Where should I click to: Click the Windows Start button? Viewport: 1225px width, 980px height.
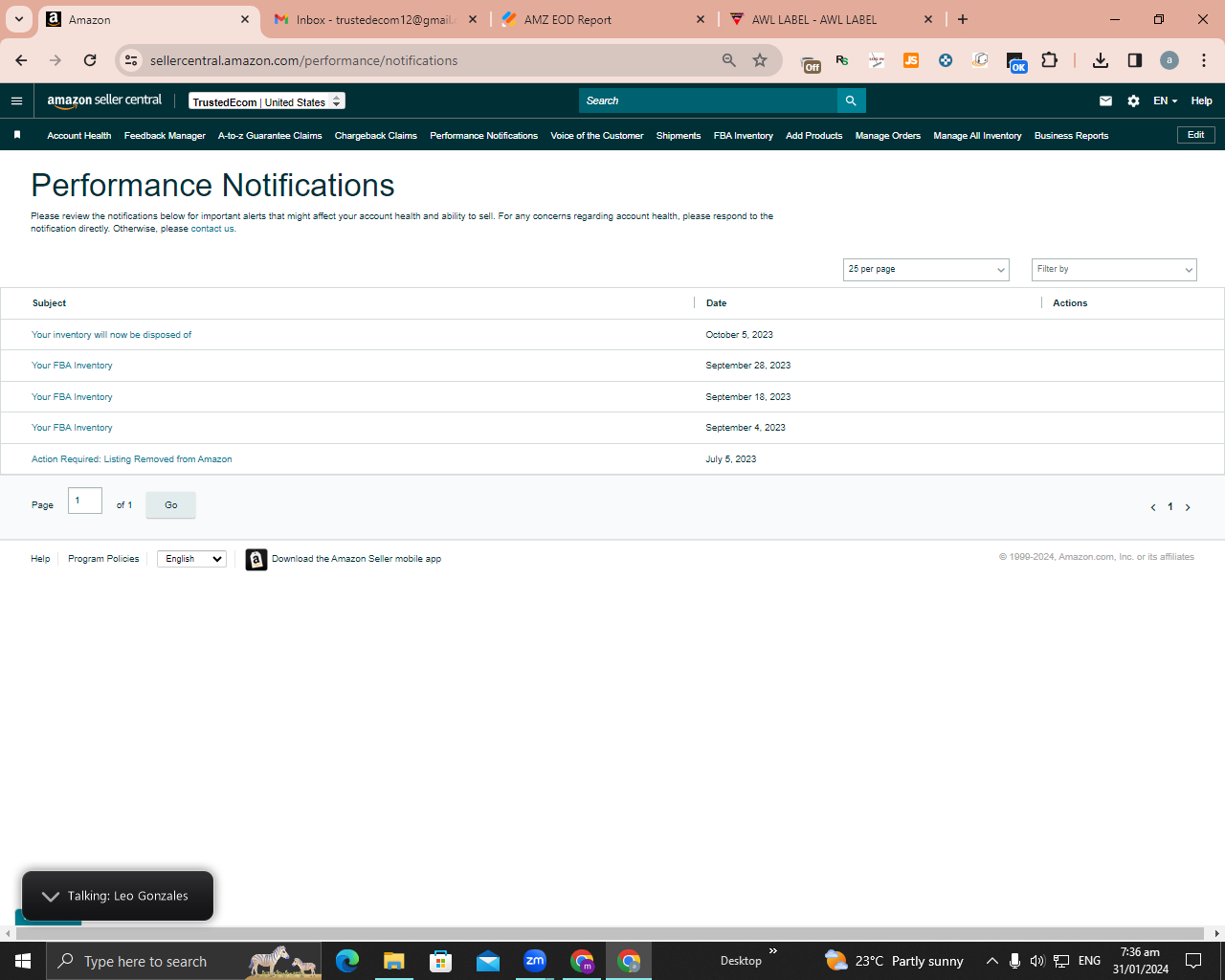tap(23, 961)
